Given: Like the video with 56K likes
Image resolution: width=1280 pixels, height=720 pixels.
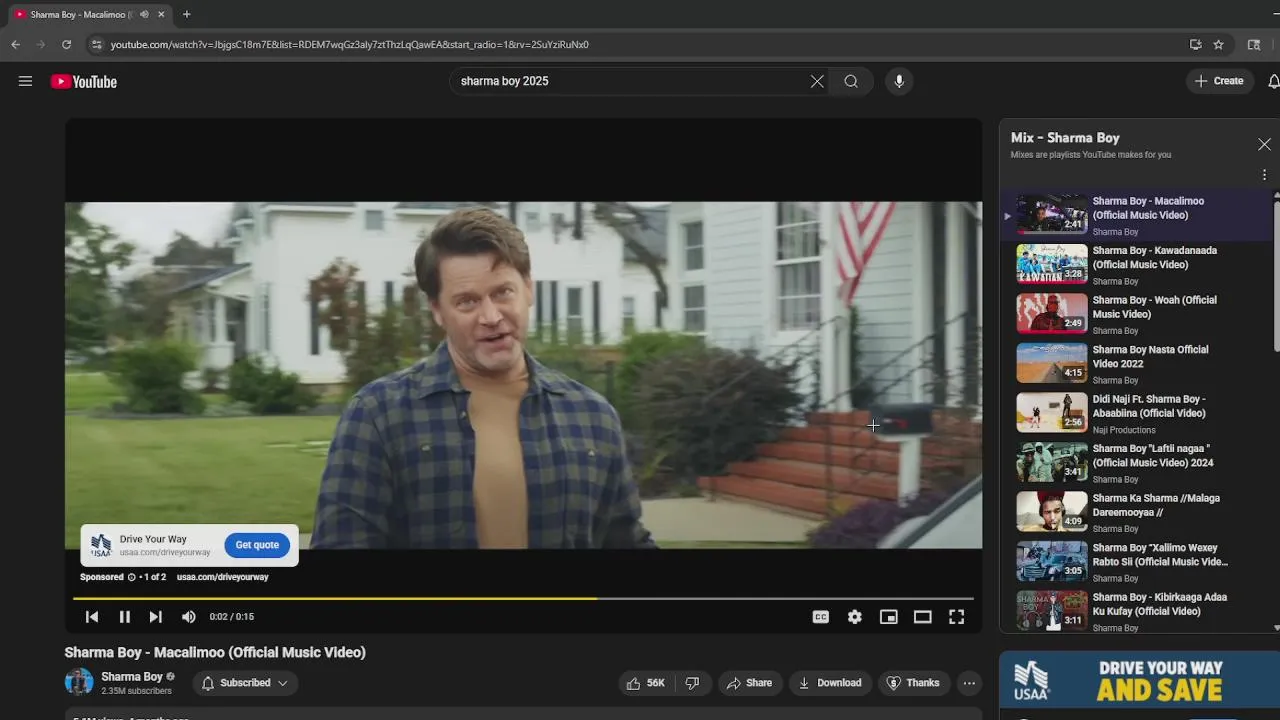Looking at the screenshot, I should pos(645,683).
